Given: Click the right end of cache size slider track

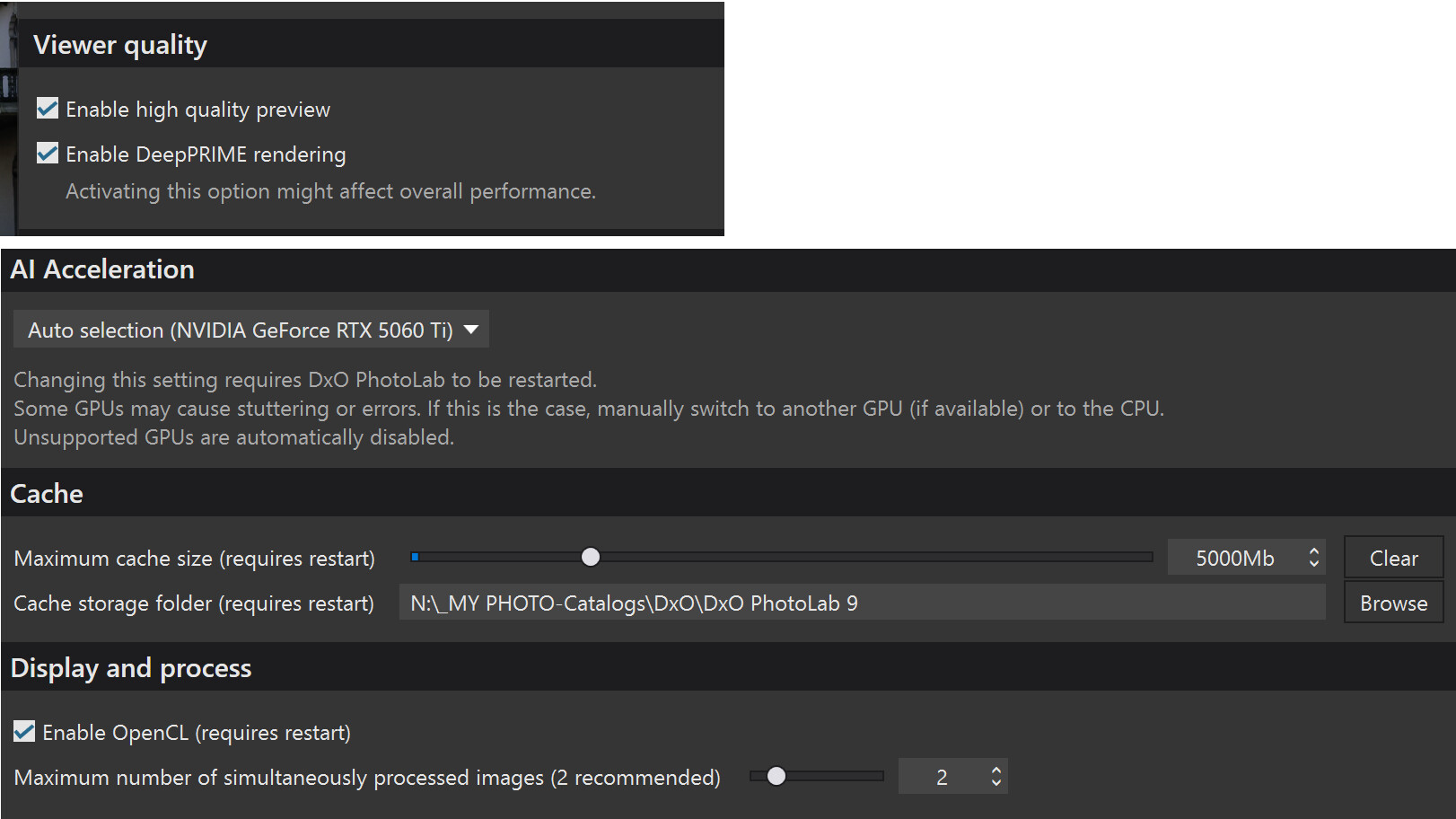Looking at the screenshot, I should 1147,557.
